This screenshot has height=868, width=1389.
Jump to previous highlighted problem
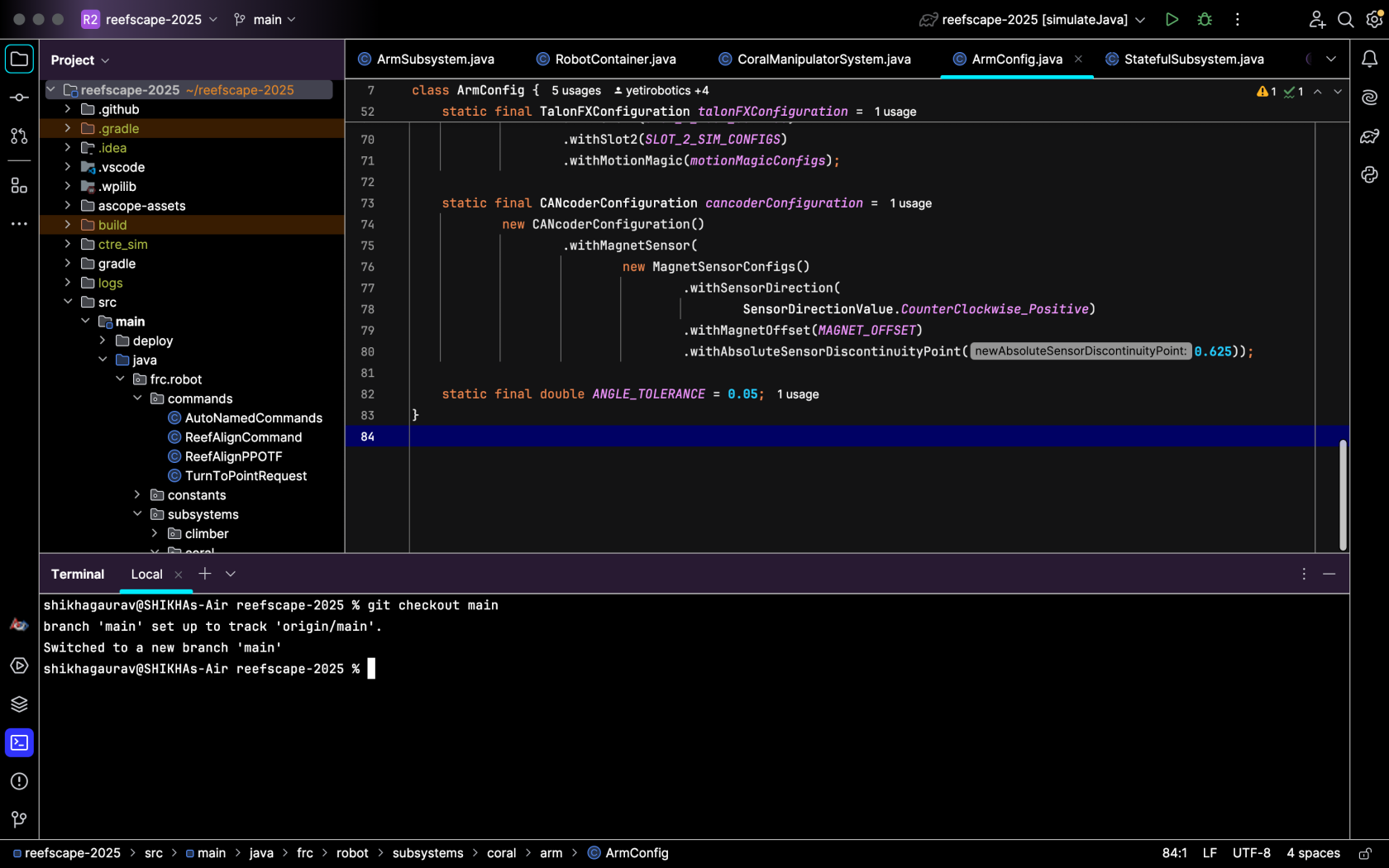pos(1318,92)
